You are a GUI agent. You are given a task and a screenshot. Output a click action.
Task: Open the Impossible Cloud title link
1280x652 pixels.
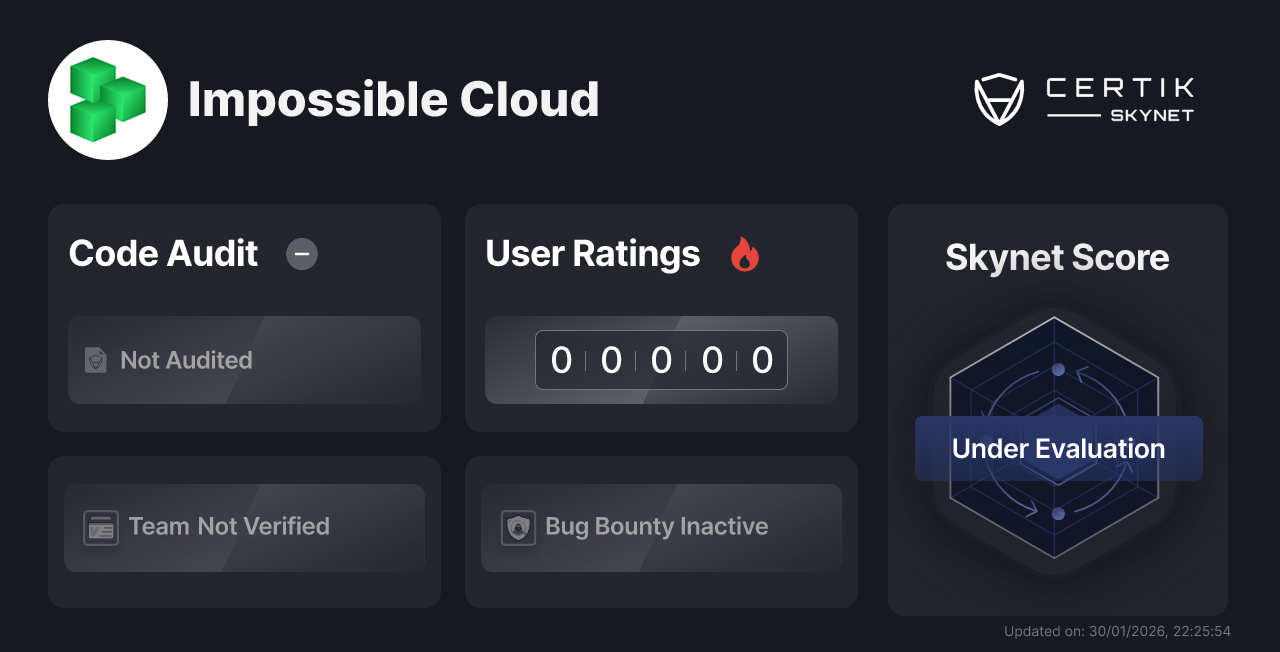coord(394,100)
